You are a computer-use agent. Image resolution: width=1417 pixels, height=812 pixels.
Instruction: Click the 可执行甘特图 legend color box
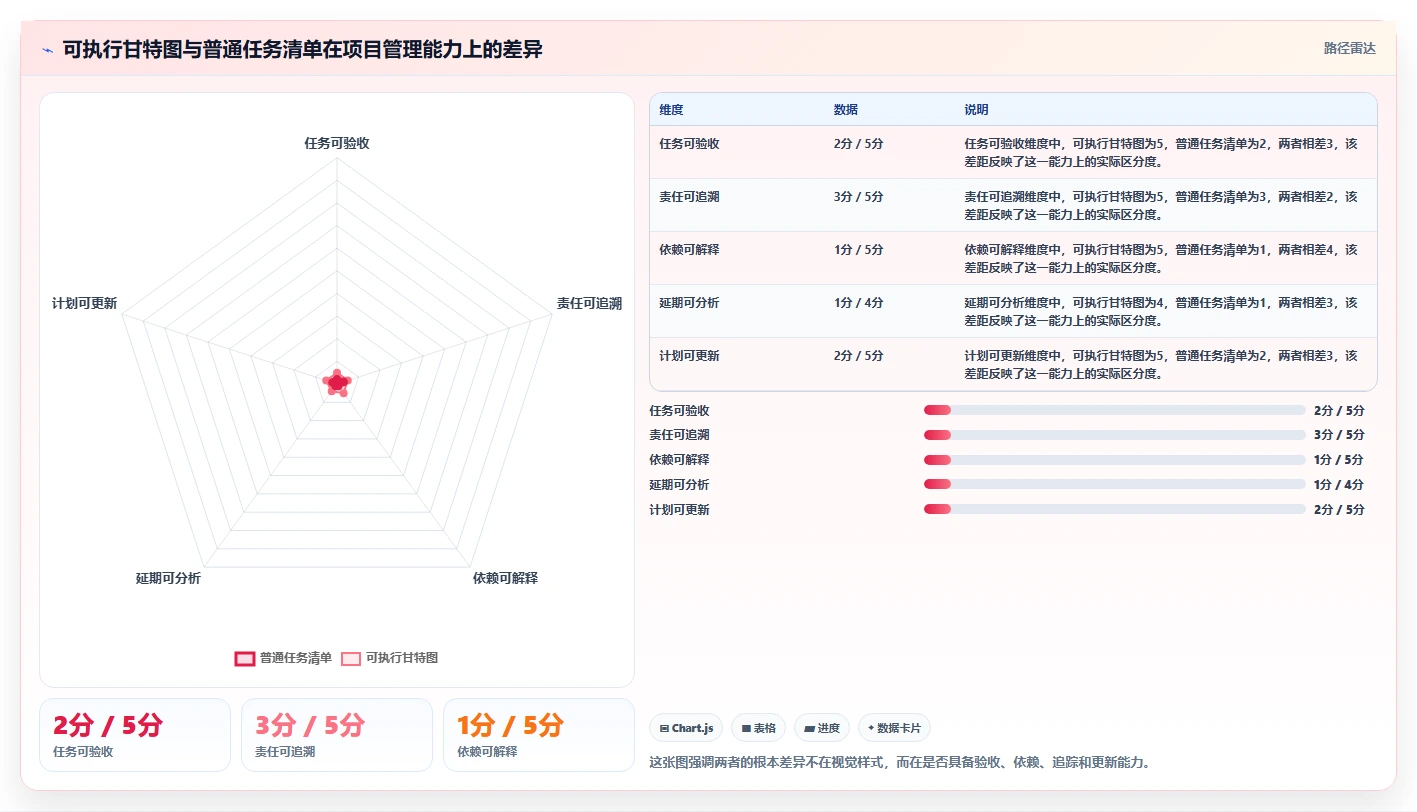click(x=351, y=658)
